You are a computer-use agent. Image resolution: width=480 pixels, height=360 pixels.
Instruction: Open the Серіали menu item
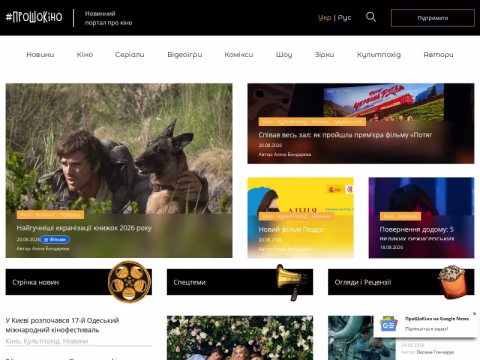tap(130, 55)
